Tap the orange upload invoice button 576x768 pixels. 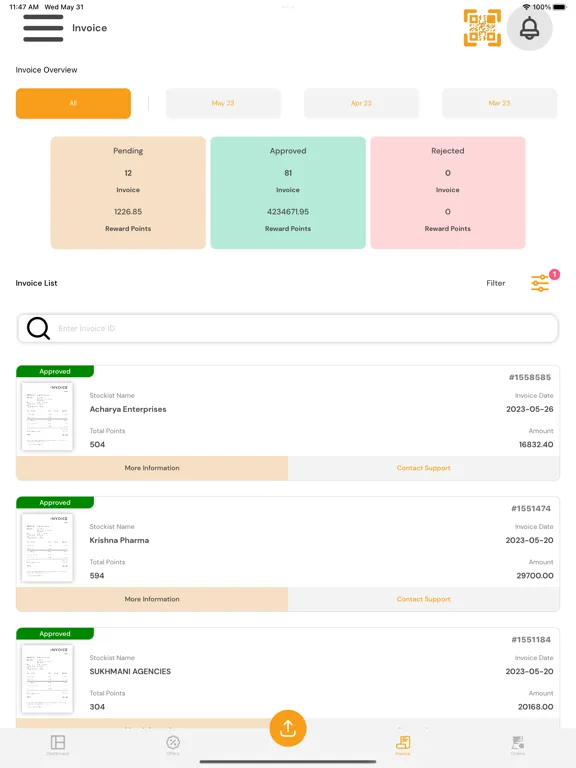click(288, 728)
